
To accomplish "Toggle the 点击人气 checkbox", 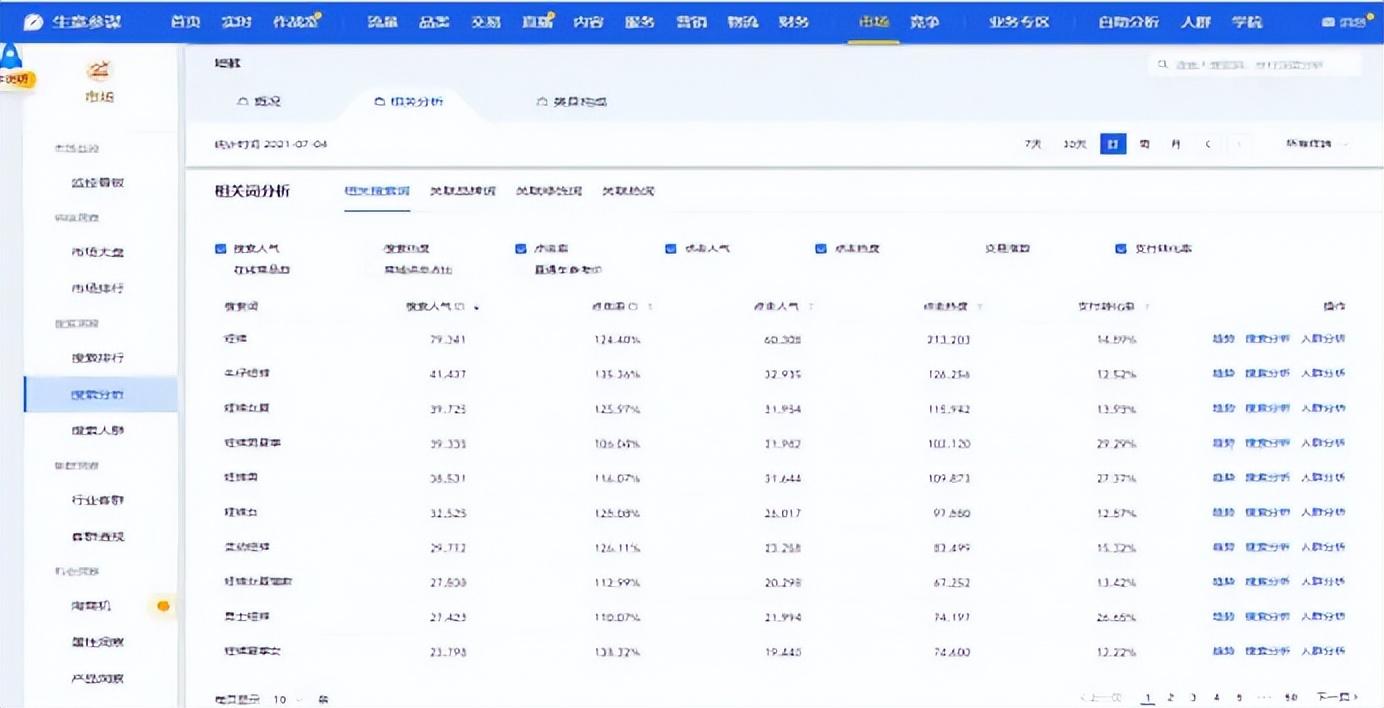I will pos(671,249).
